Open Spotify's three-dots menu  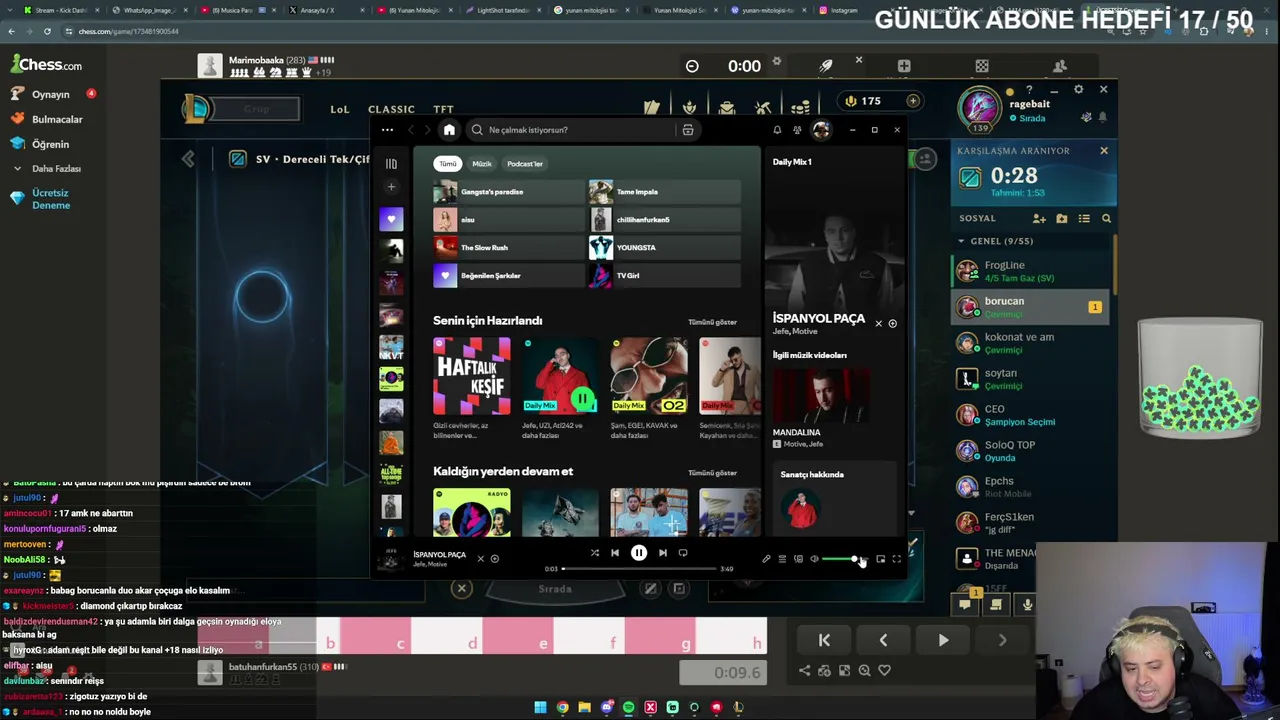pos(387,130)
